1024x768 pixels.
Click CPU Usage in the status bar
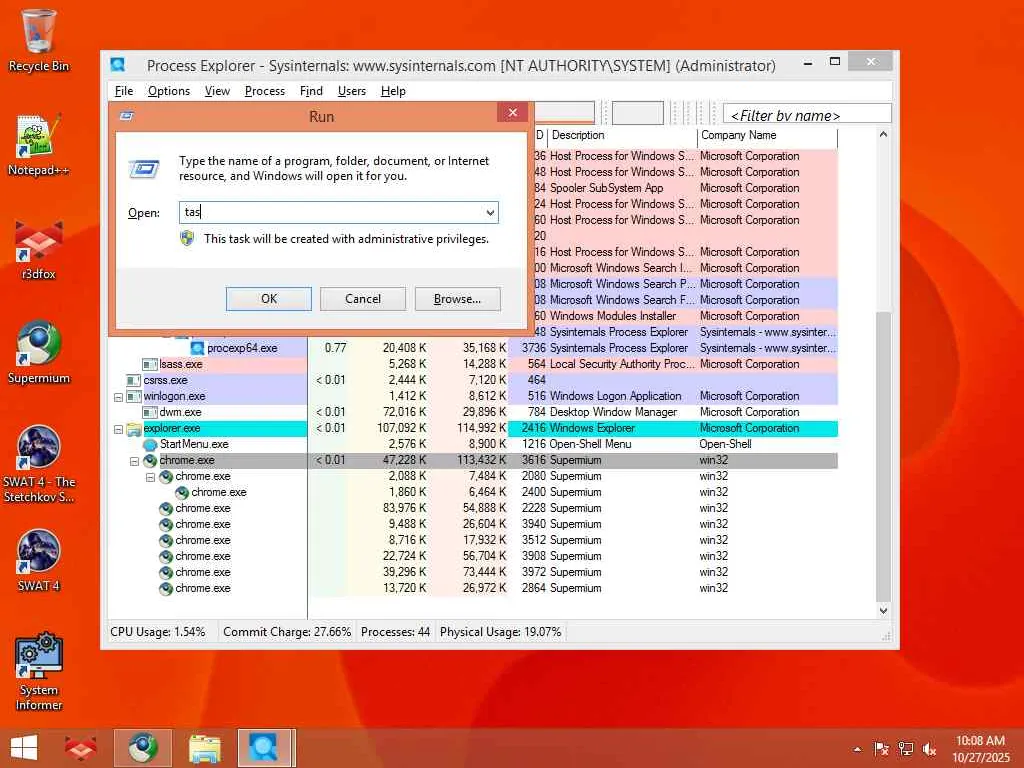tap(157, 632)
